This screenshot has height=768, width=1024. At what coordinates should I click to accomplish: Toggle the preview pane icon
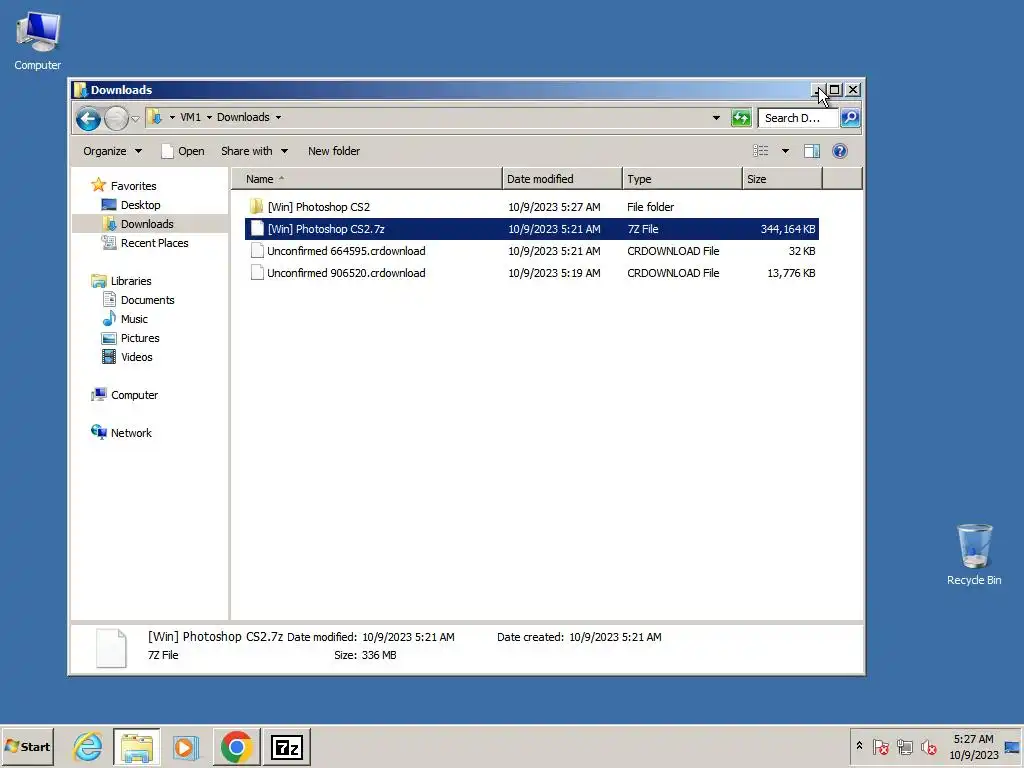pos(812,151)
